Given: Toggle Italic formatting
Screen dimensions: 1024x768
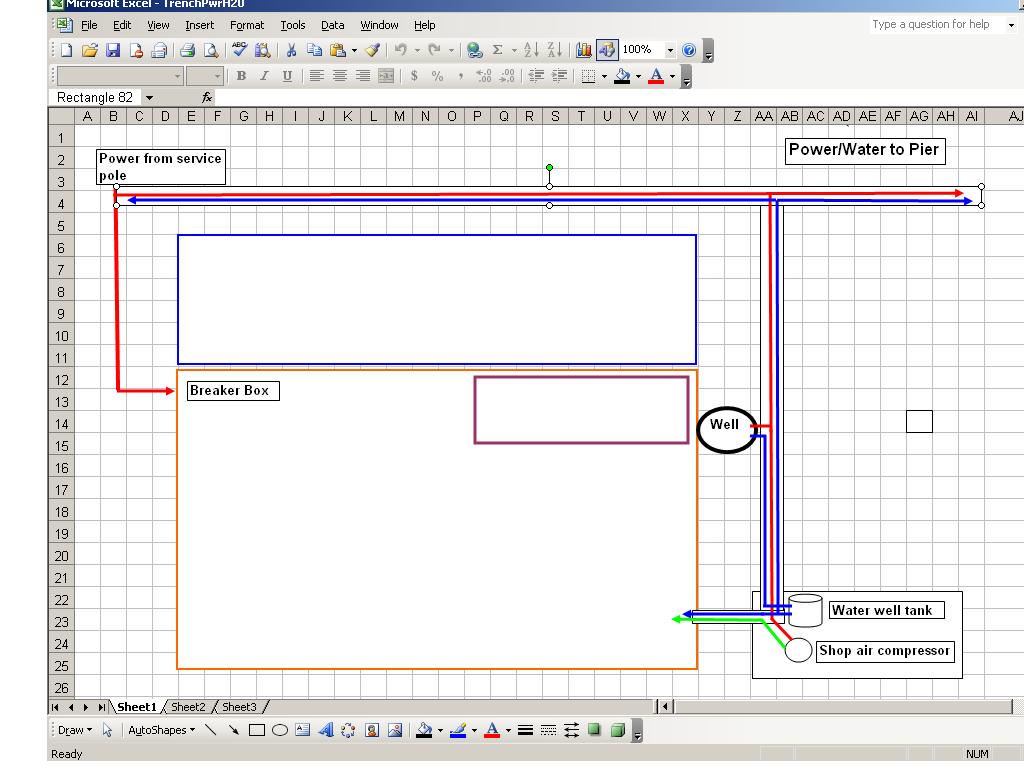Looking at the screenshot, I should [264, 76].
